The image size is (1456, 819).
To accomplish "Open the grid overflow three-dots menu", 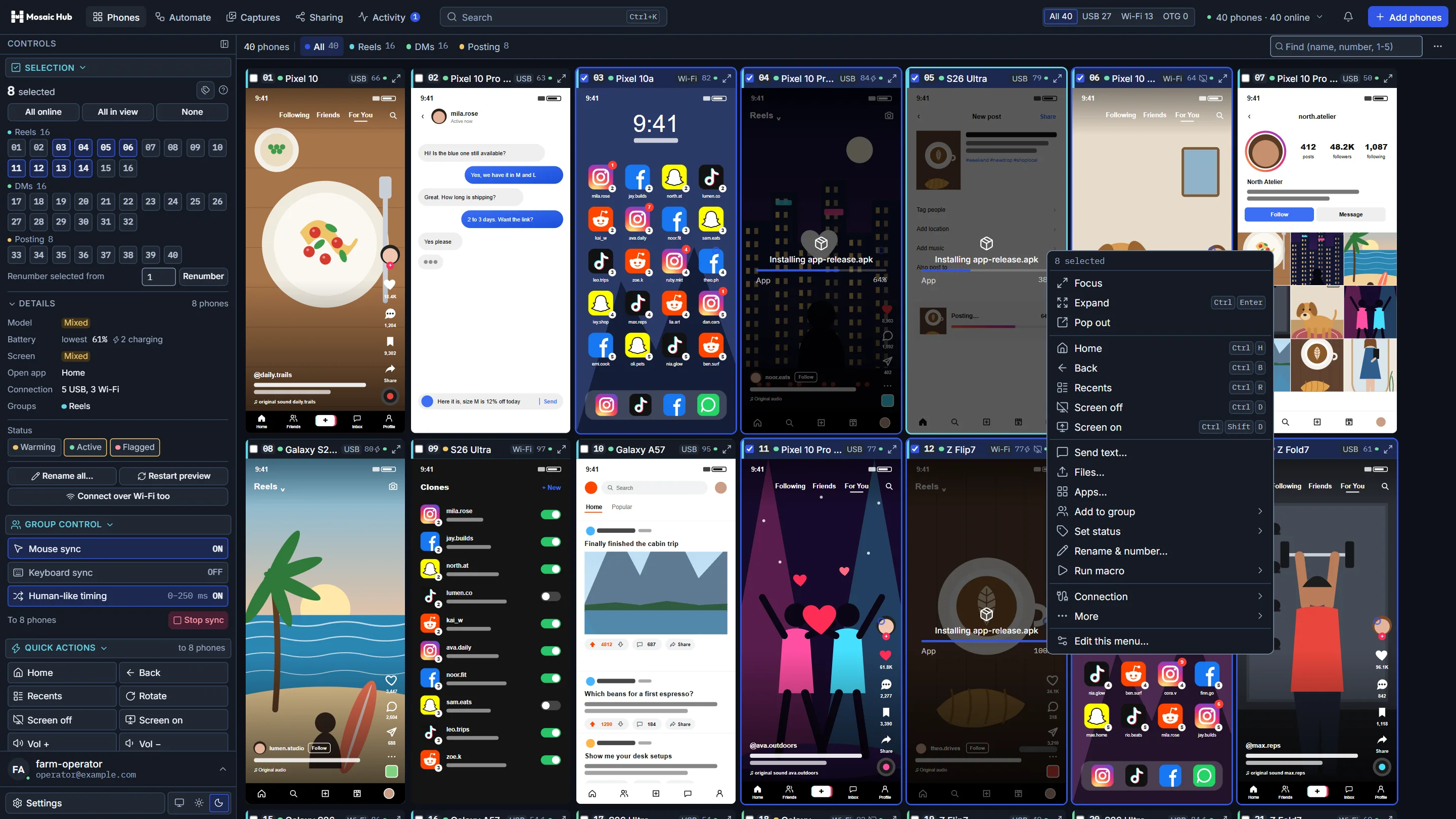I will coord(1437,47).
